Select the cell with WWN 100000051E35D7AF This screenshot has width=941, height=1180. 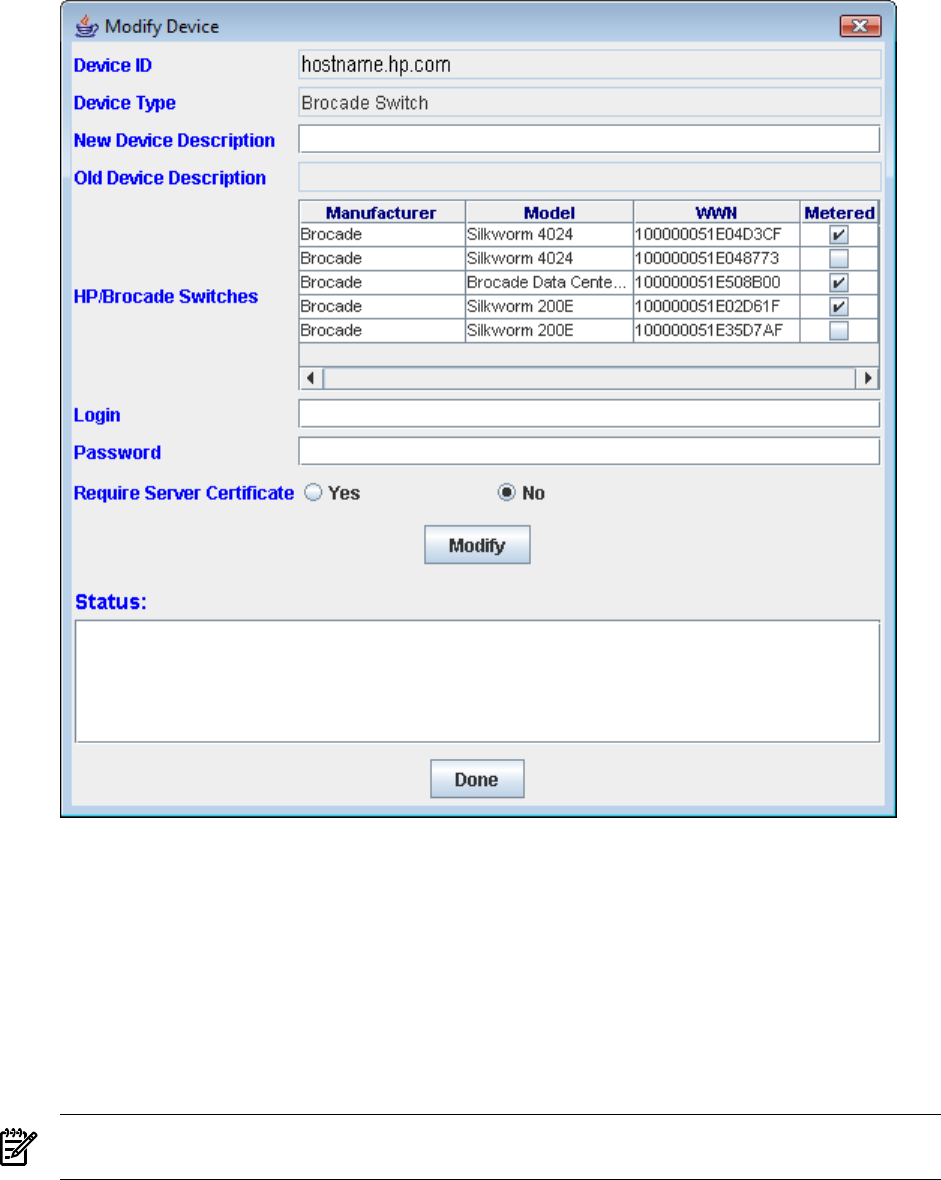click(717, 331)
